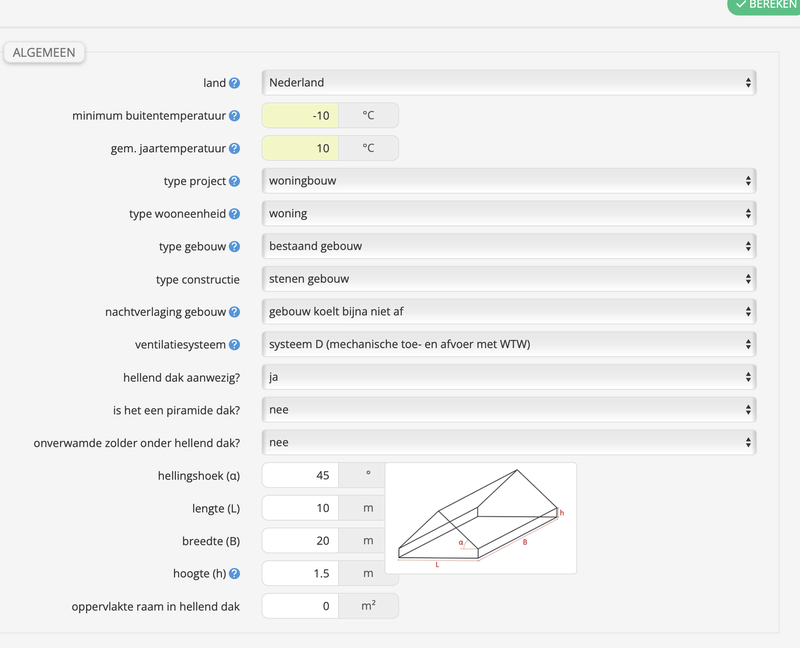Click the hellingshoek input field
The image size is (800, 648).
point(300,475)
